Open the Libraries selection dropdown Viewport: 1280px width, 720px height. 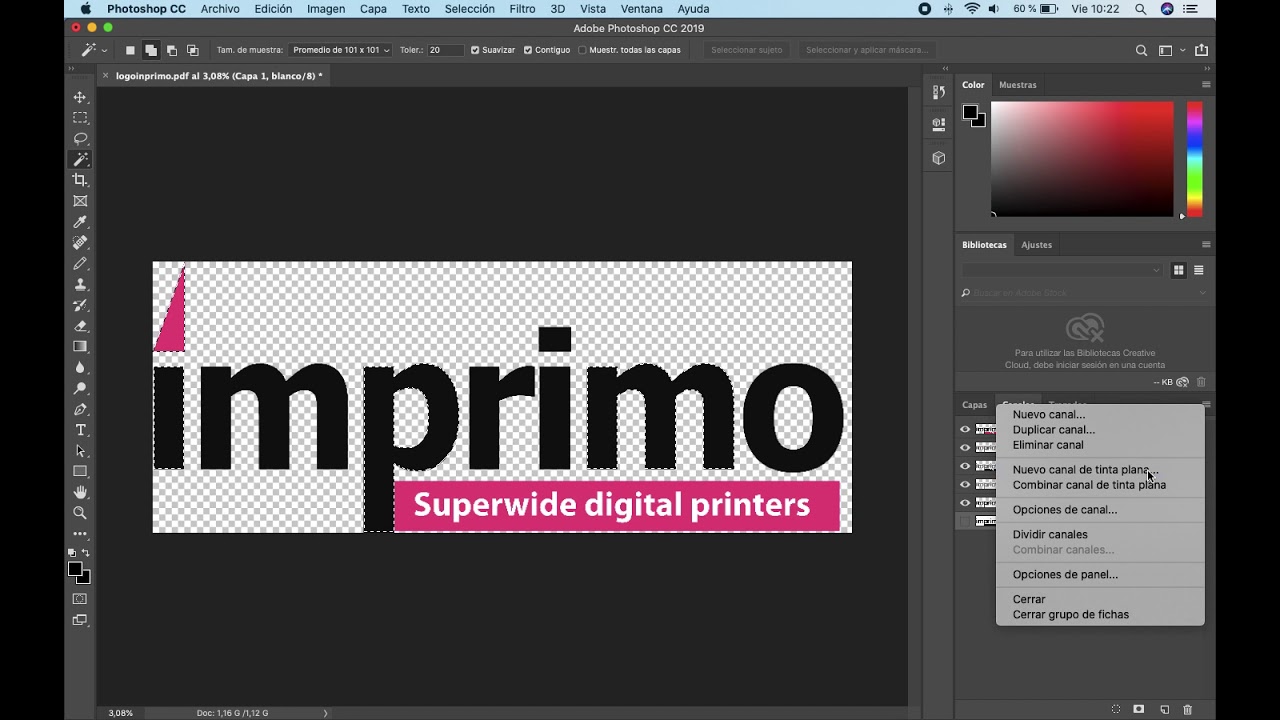pos(1062,270)
